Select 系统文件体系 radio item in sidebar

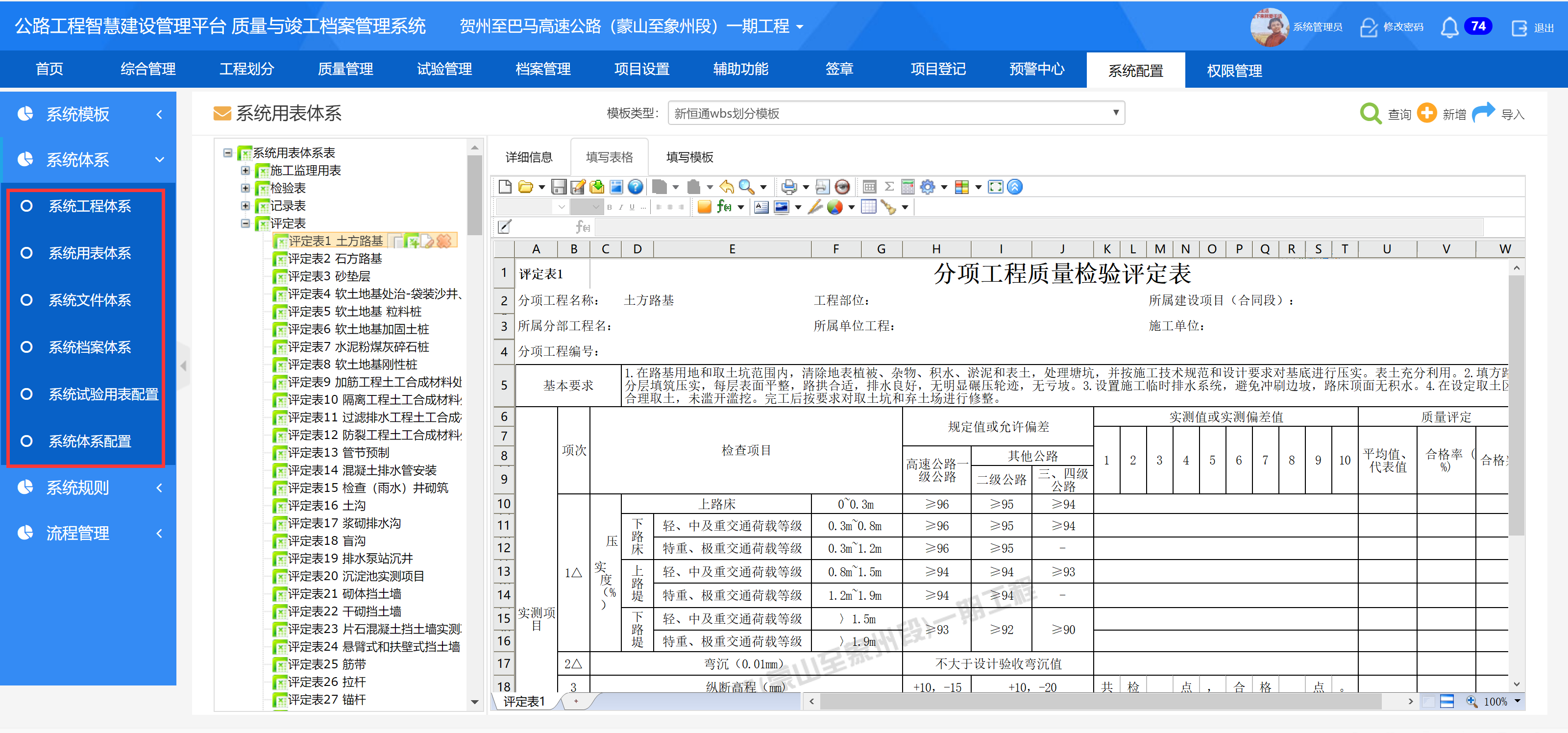tap(90, 300)
